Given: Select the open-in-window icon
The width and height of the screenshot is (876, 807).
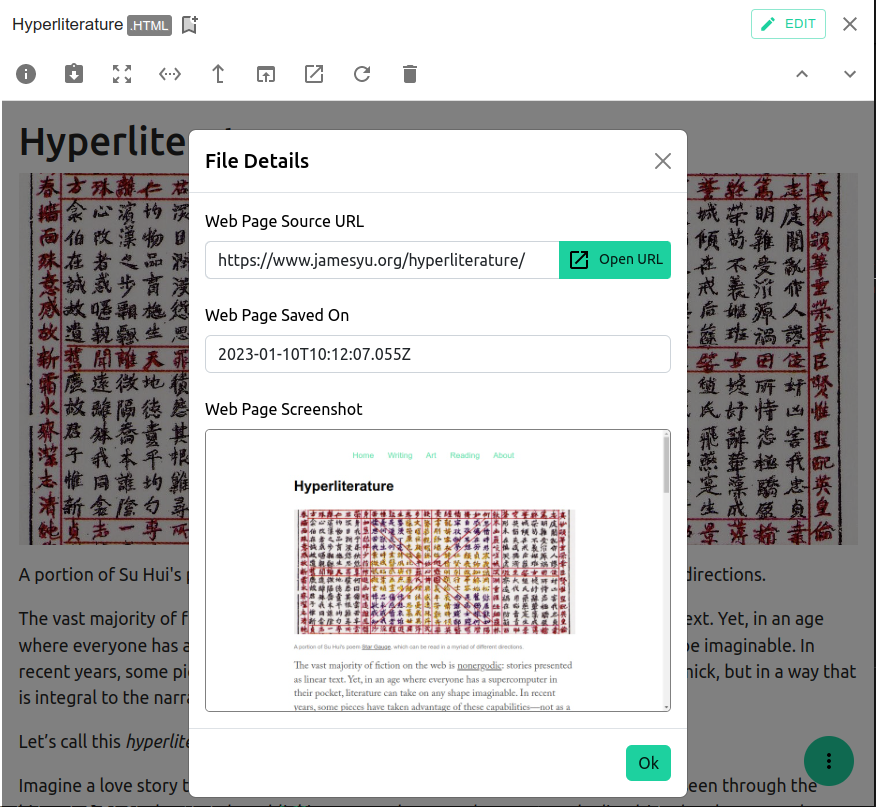Looking at the screenshot, I should (x=265, y=74).
